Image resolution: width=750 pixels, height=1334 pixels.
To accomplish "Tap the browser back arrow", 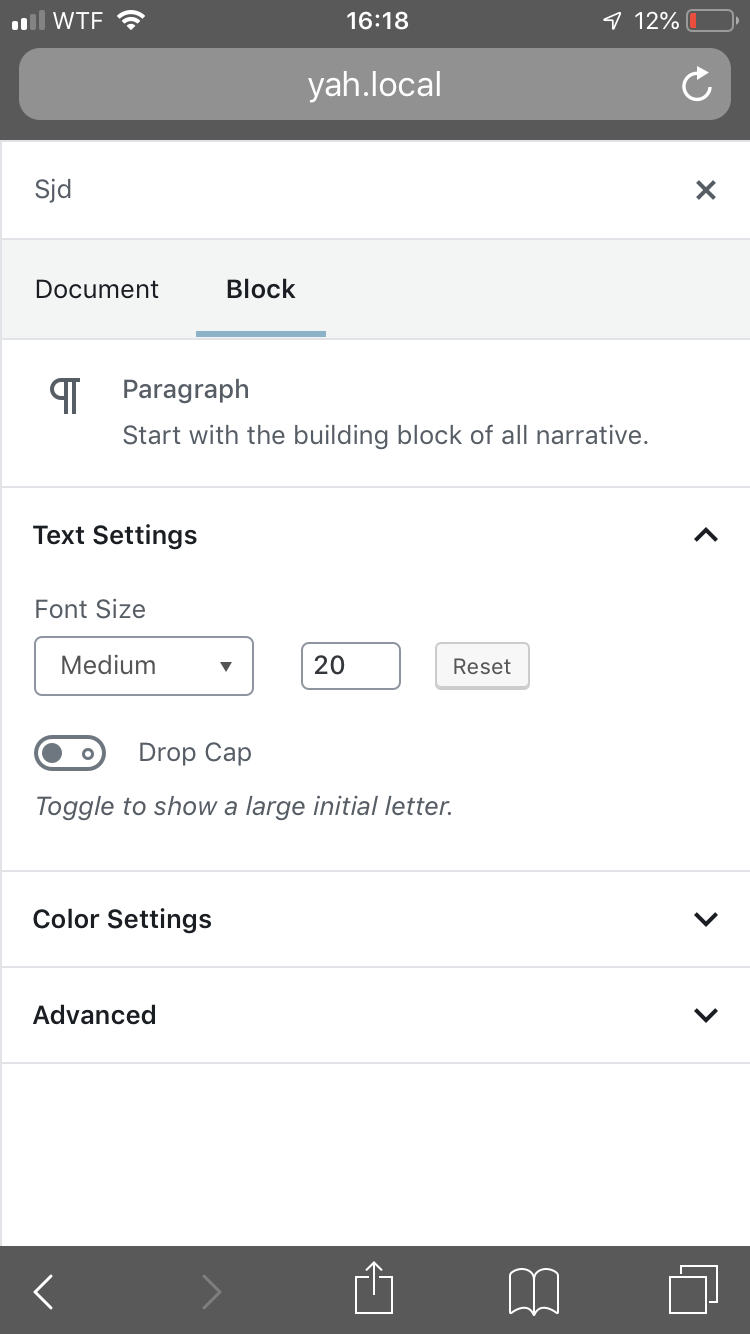I will [x=43, y=1291].
